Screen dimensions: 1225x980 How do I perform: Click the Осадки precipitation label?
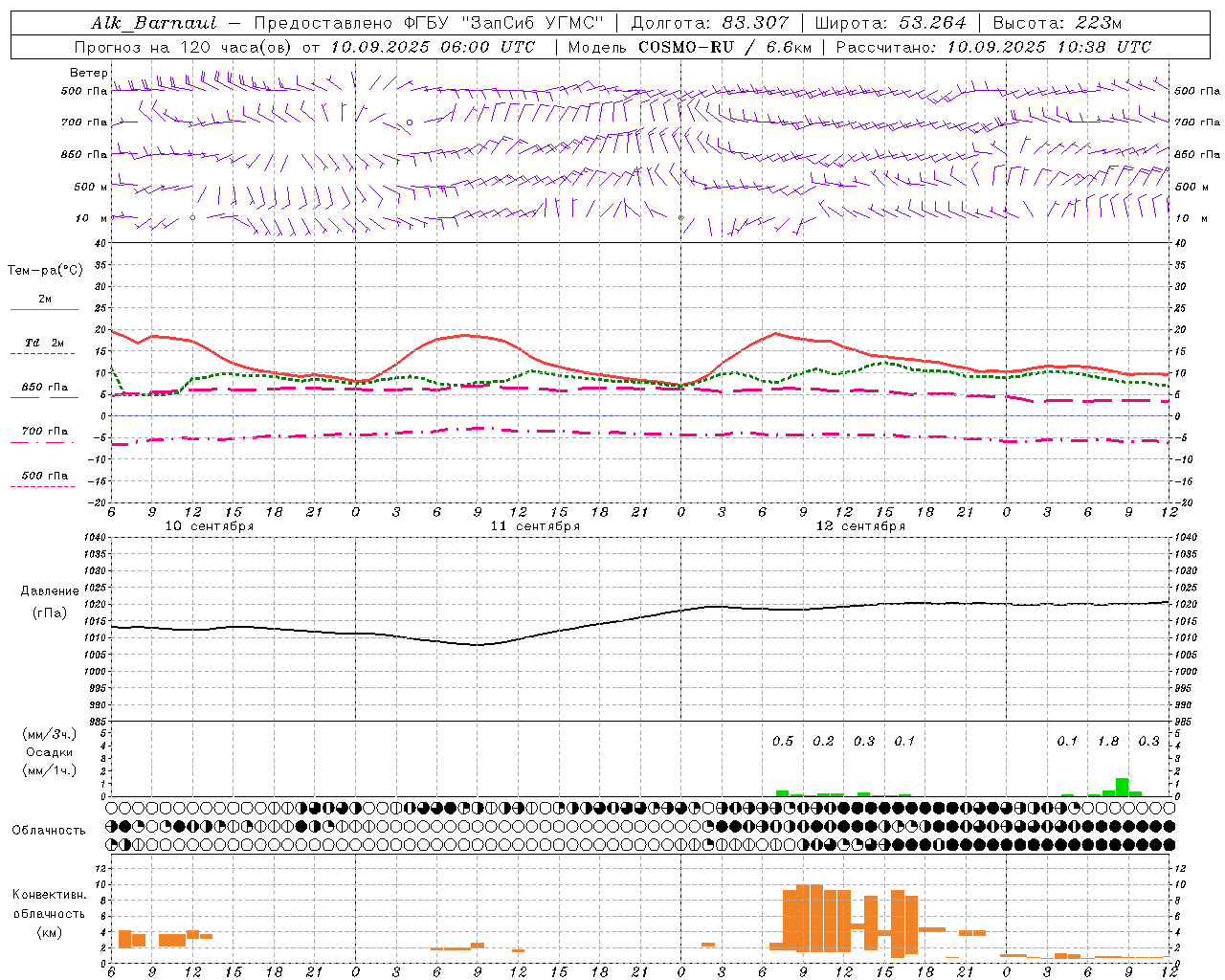pos(50,752)
